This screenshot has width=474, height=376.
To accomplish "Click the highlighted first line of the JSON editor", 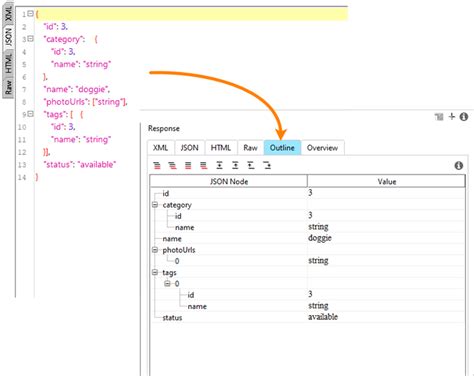I will 191,14.
